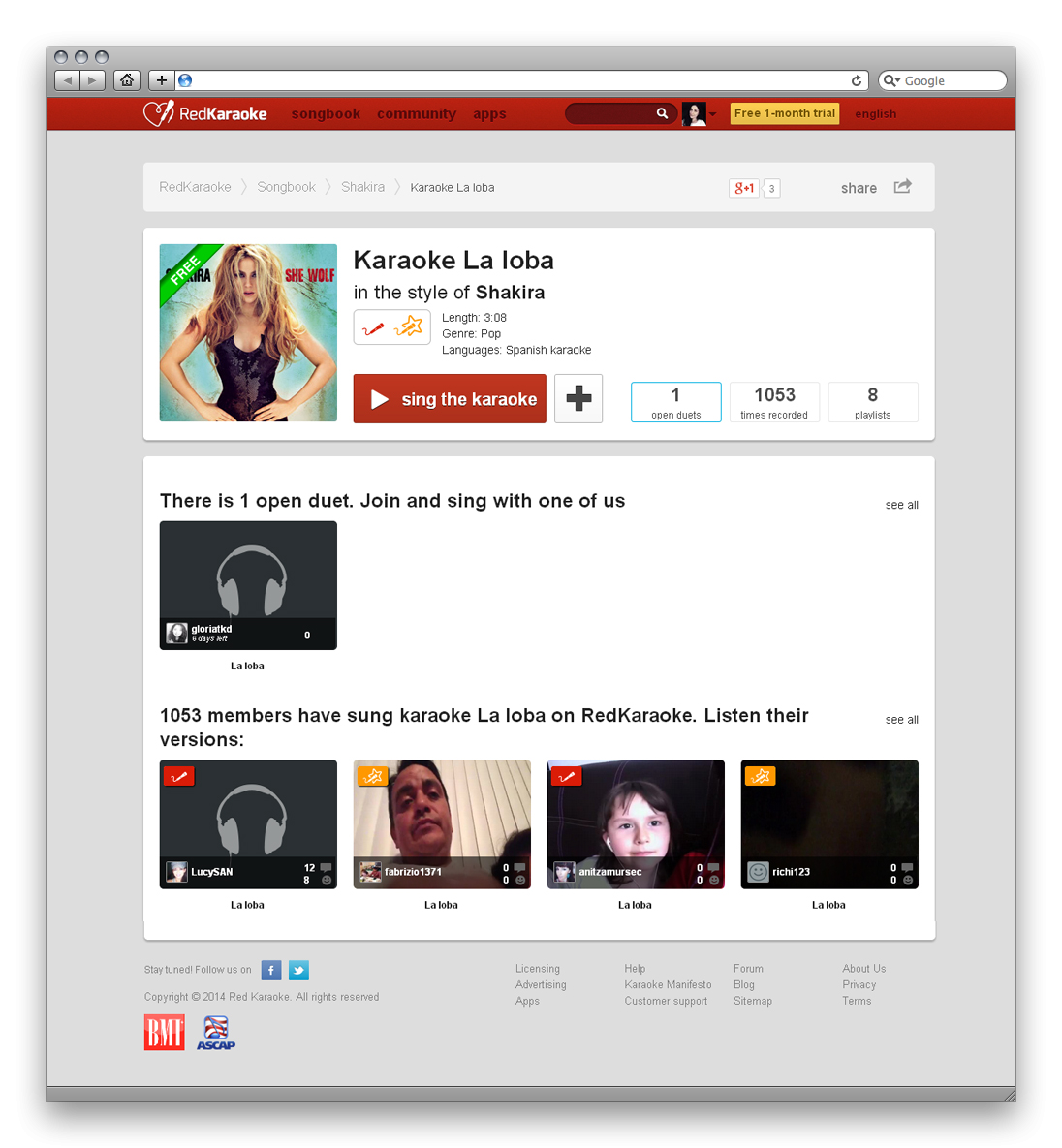Click richi123's smiley avatar icon
The height and width of the screenshot is (1148, 1062).
pyautogui.click(x=758, y=872)
